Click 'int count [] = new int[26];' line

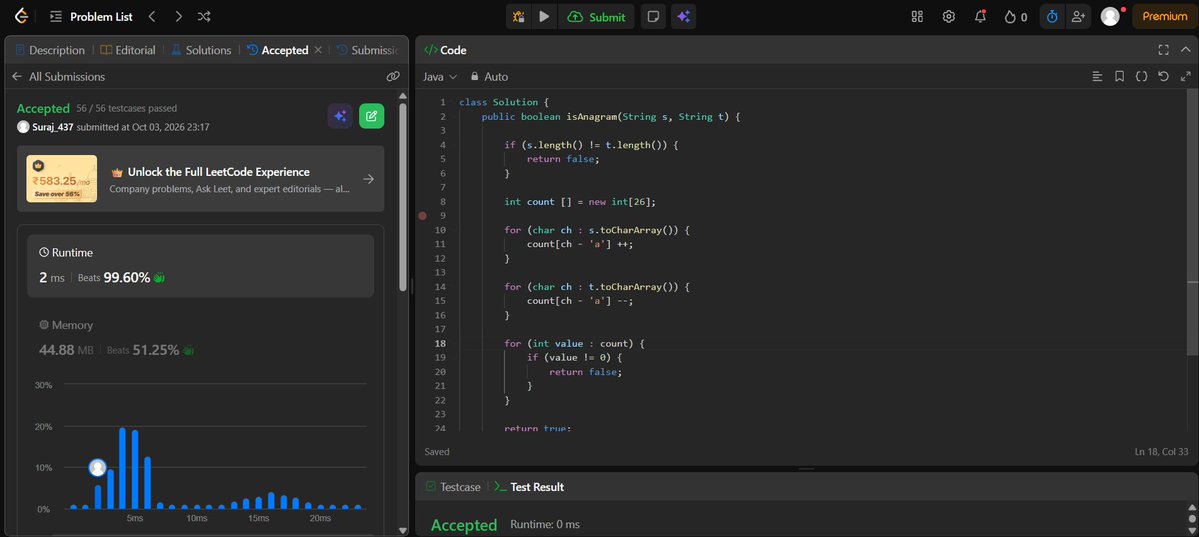[x=580, y=202]
